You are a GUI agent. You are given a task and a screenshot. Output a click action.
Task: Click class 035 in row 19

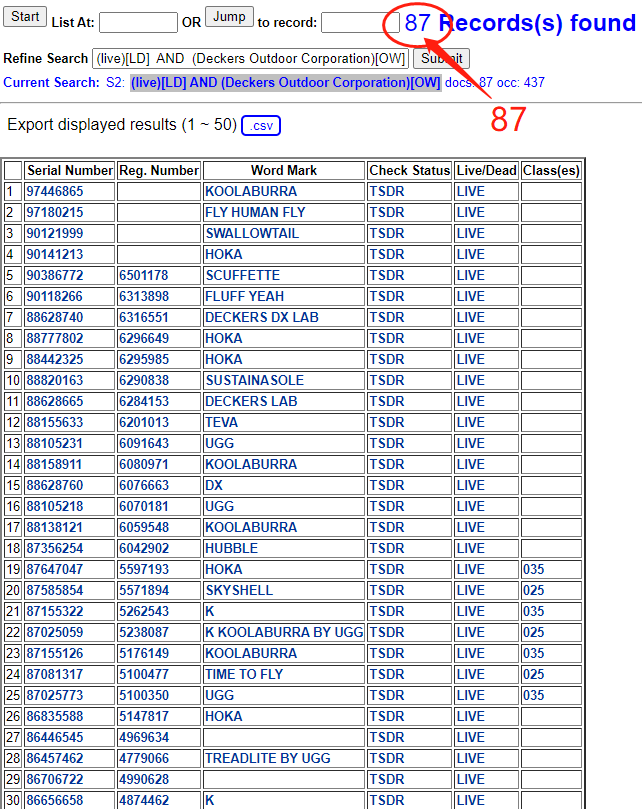coord(533,569)
